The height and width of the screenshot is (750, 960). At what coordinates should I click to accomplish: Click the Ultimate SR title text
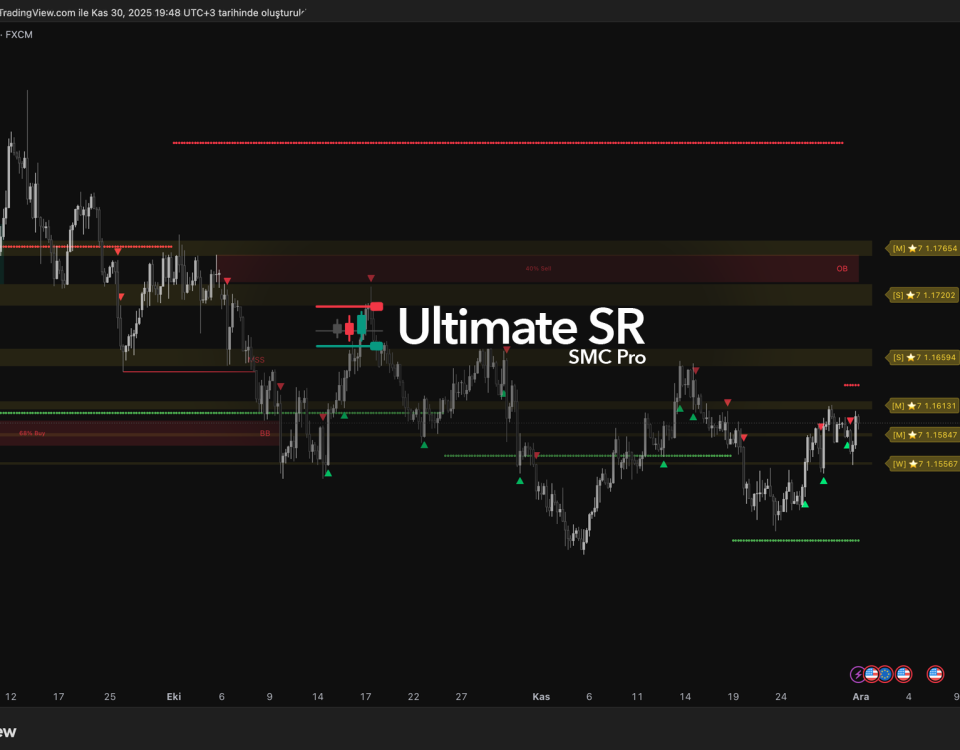click(521, 326)
